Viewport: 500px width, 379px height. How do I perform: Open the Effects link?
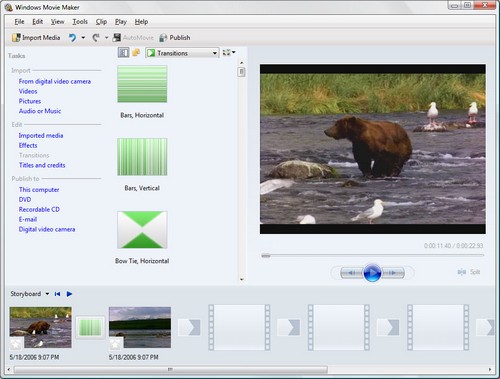[x=28, y=145]
